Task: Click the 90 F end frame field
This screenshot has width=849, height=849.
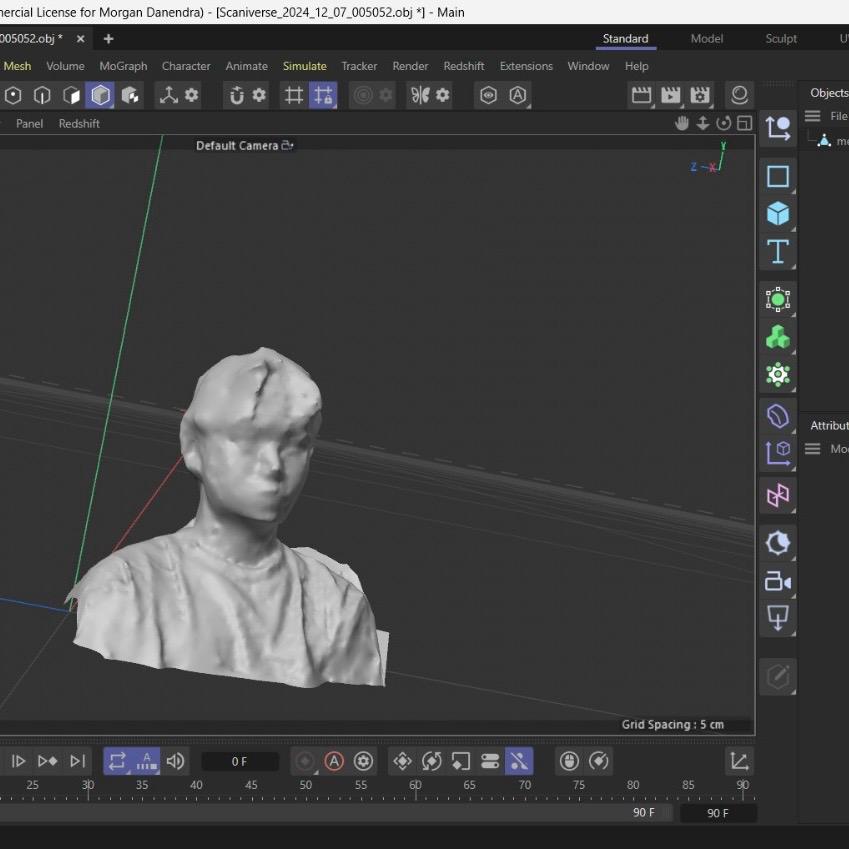Action: [718, 813]
